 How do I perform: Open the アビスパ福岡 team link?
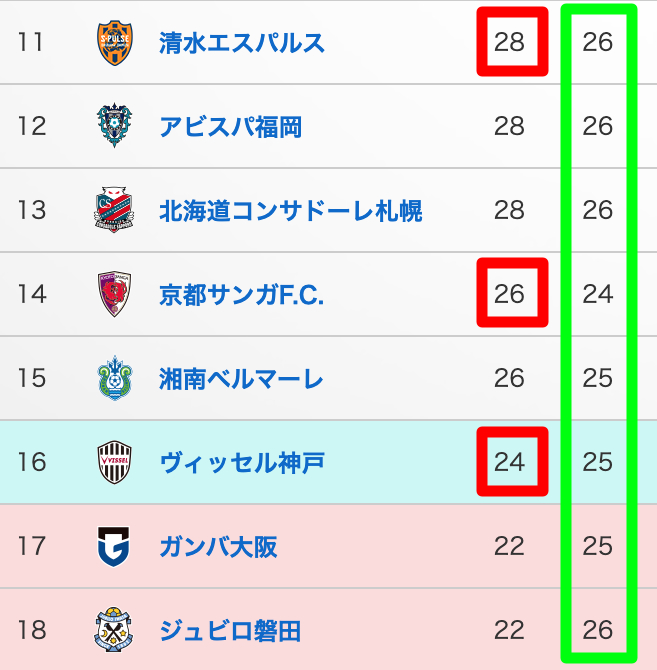(230, 127)
